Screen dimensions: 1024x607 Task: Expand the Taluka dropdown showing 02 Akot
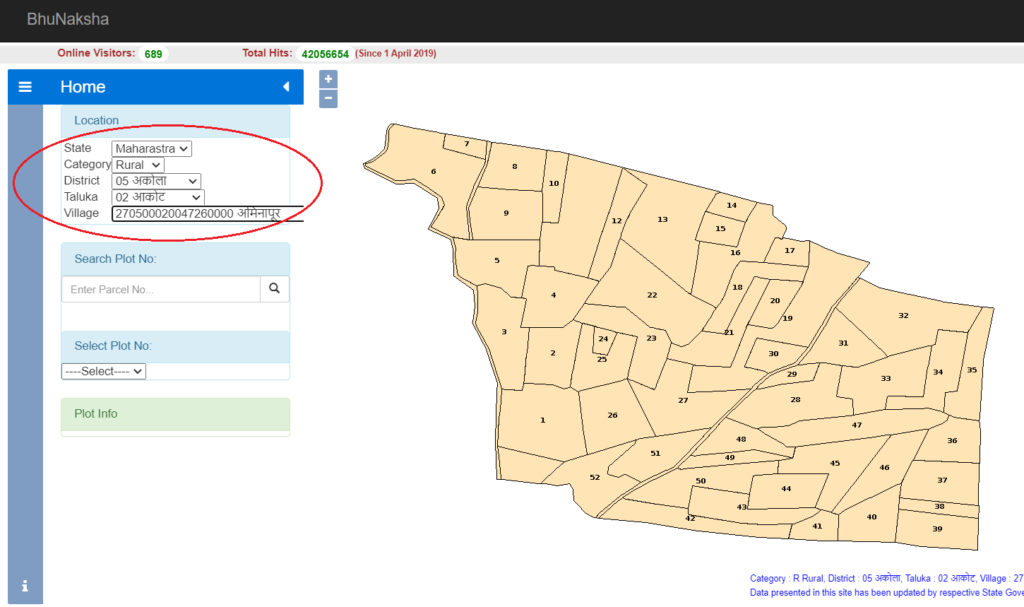tap(157, 197)
